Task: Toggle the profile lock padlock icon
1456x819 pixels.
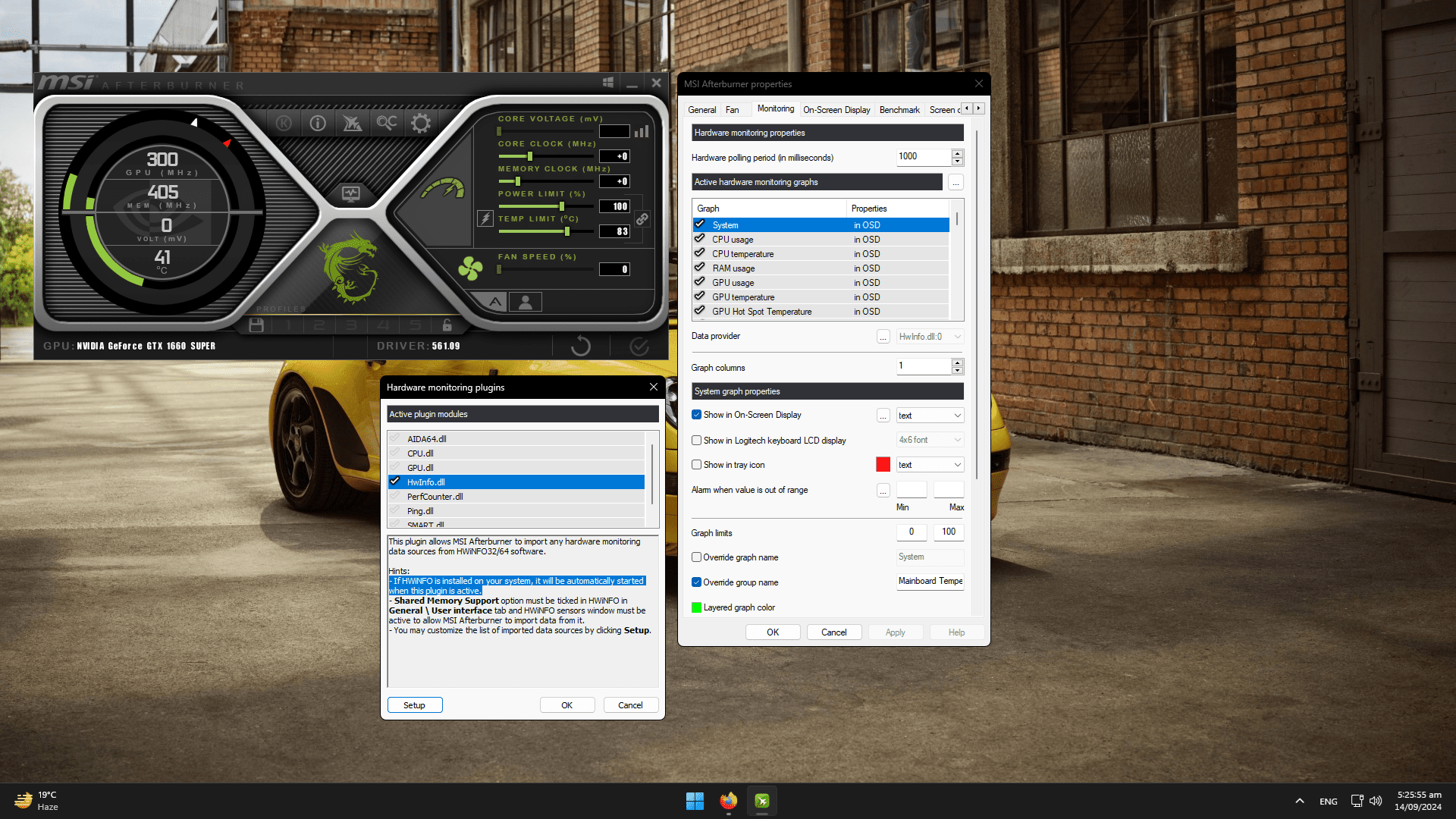Action: (447, 325)
